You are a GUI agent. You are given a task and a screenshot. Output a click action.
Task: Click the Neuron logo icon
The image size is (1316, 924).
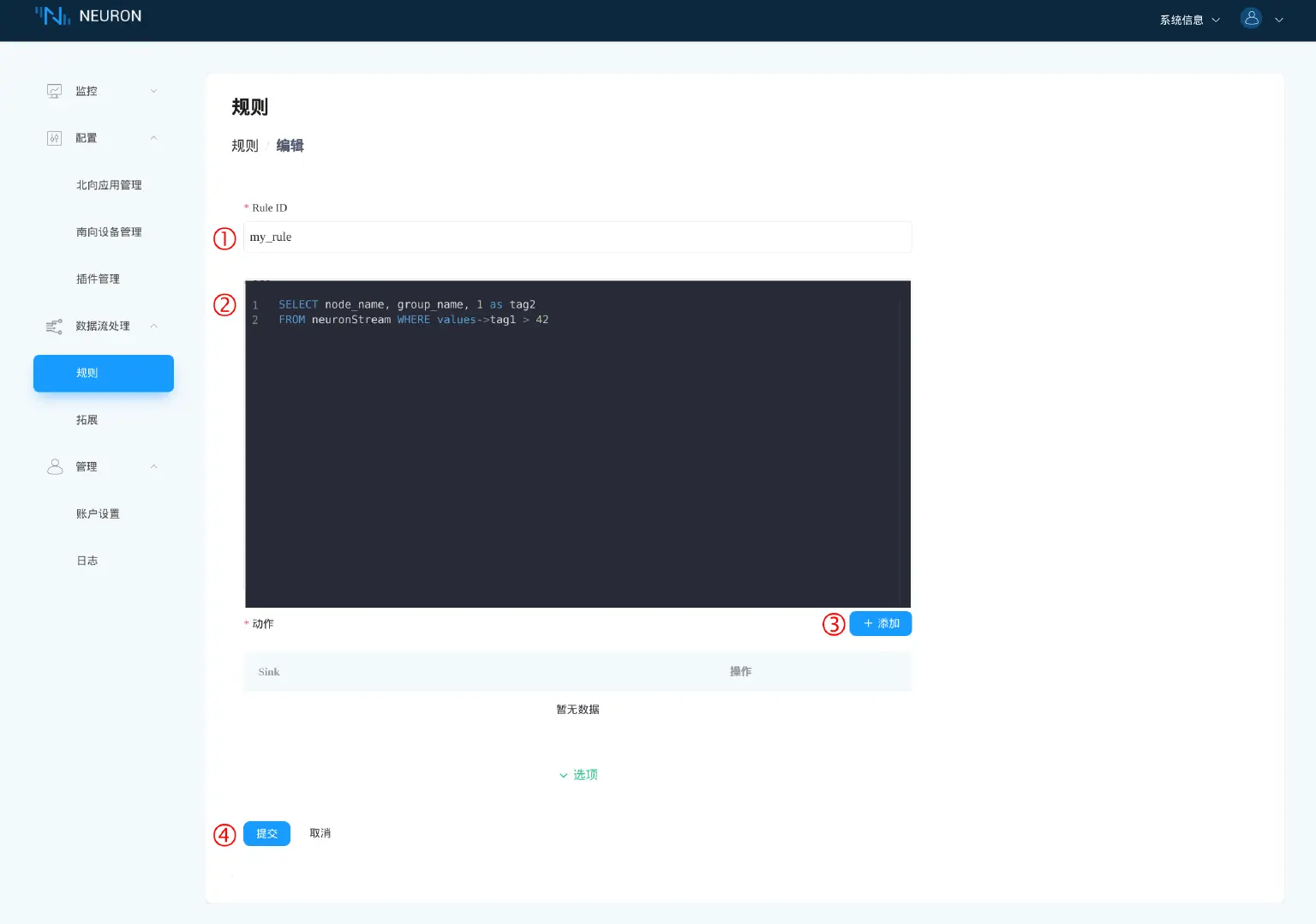point(52,15)
